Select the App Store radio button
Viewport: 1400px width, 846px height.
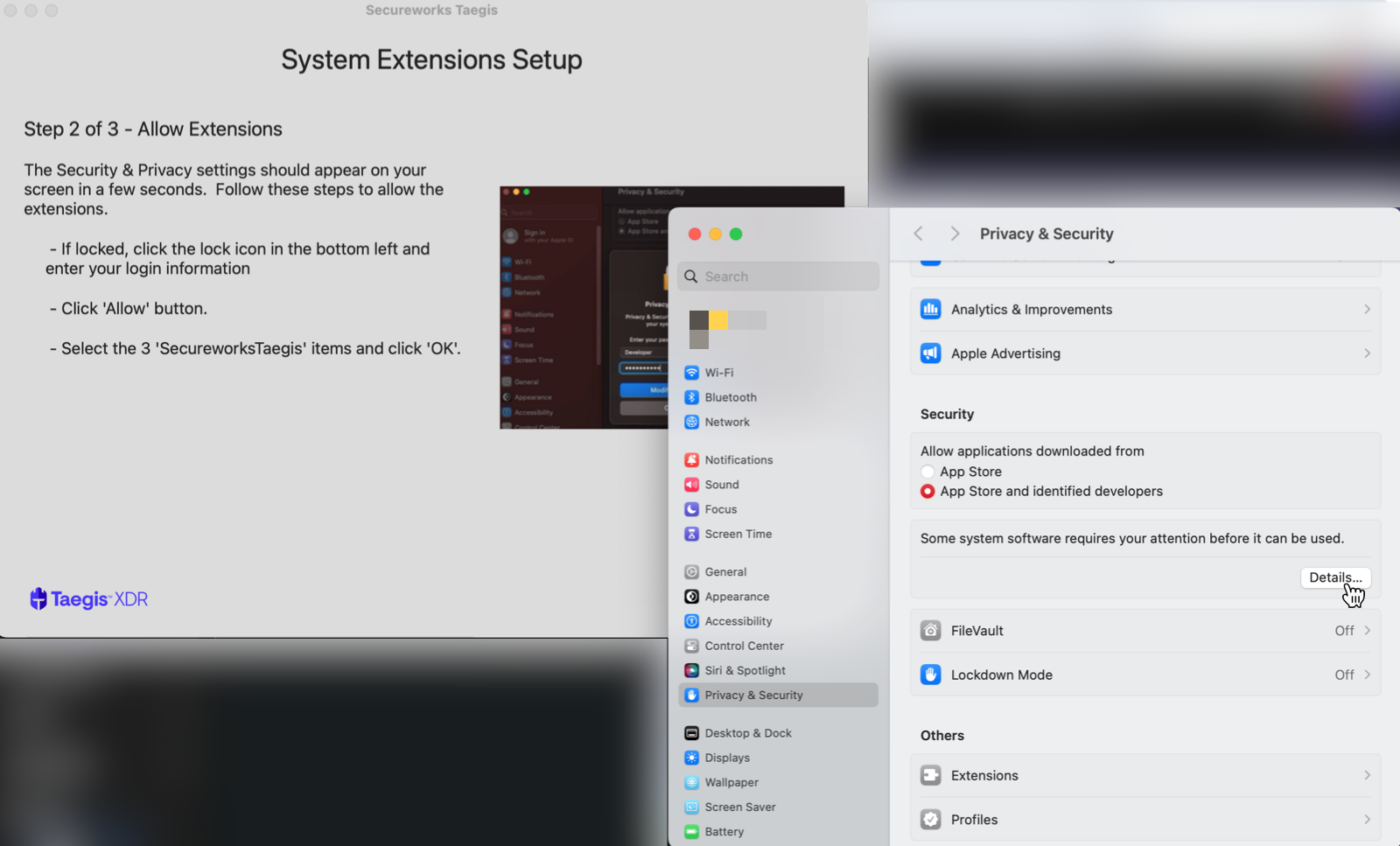click(x=927, y=472)
